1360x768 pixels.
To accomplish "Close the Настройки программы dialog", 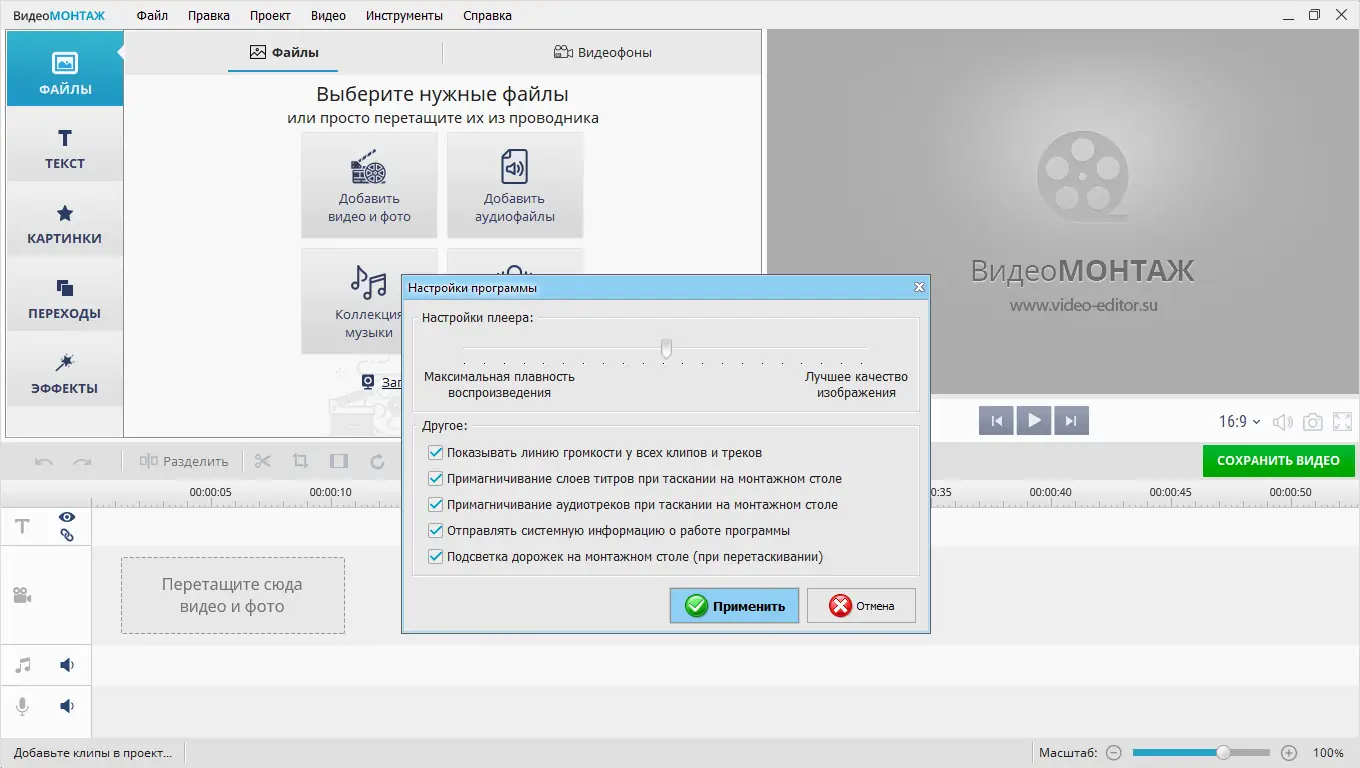I will pos(919,288).
